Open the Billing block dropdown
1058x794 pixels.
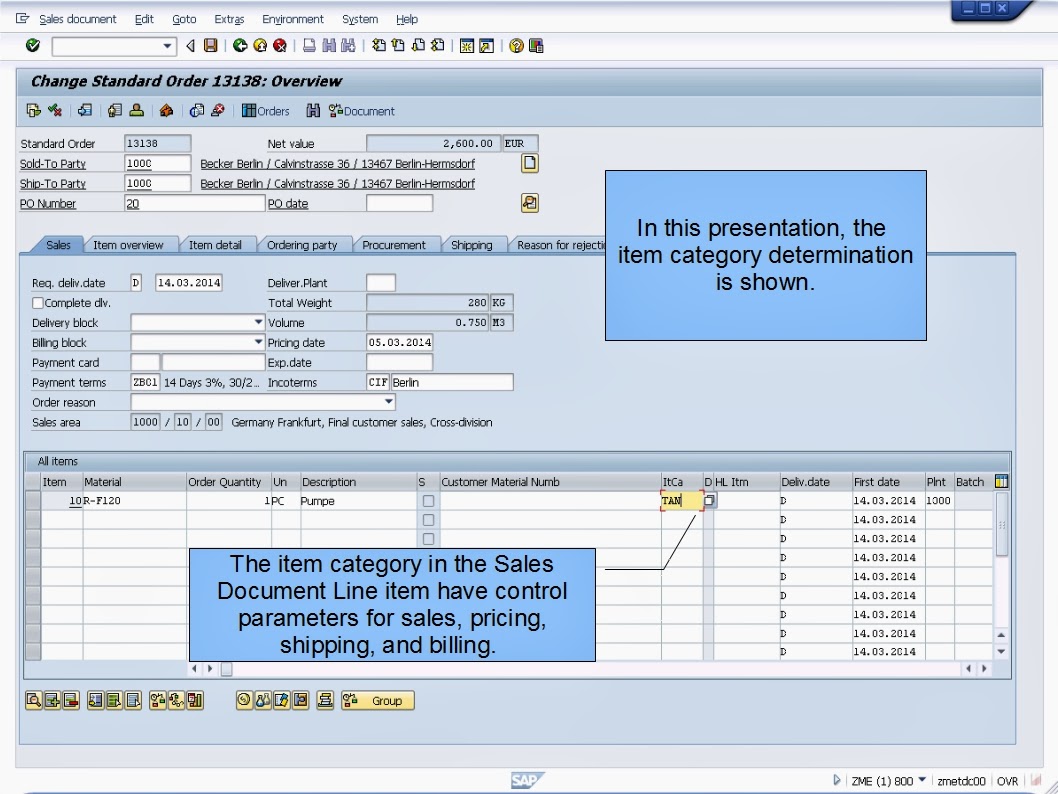pos(256,342)
